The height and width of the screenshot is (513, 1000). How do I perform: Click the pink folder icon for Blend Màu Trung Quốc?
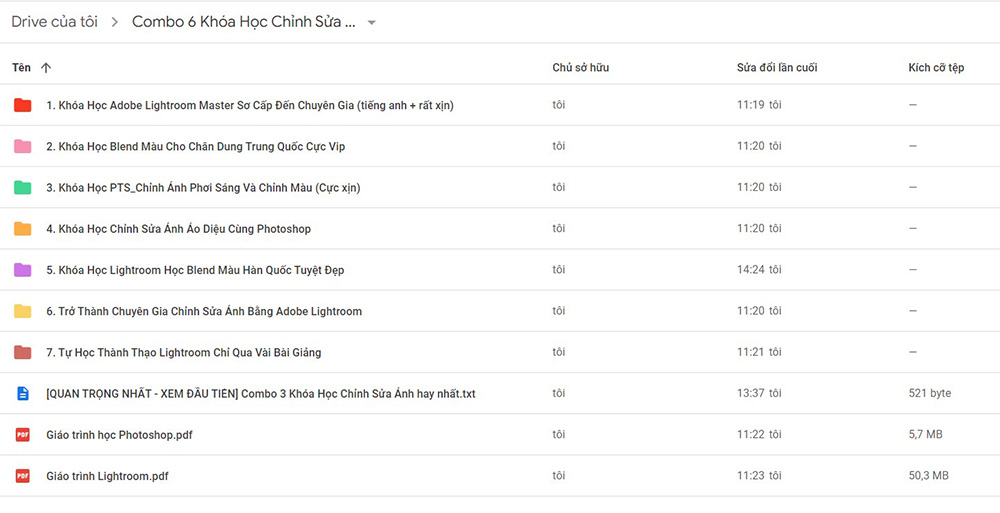click(x=22, y=146)
